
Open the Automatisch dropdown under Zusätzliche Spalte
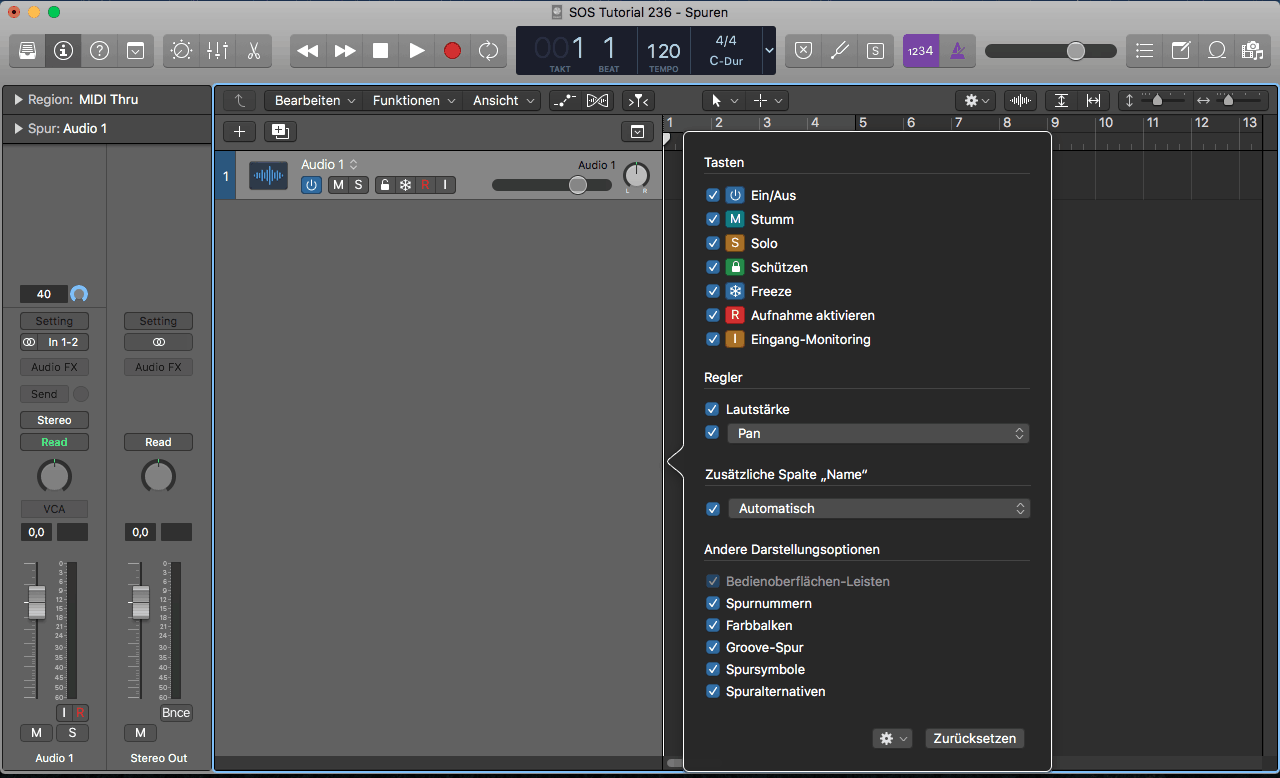pyautogui.click(x=1018, y=508)
